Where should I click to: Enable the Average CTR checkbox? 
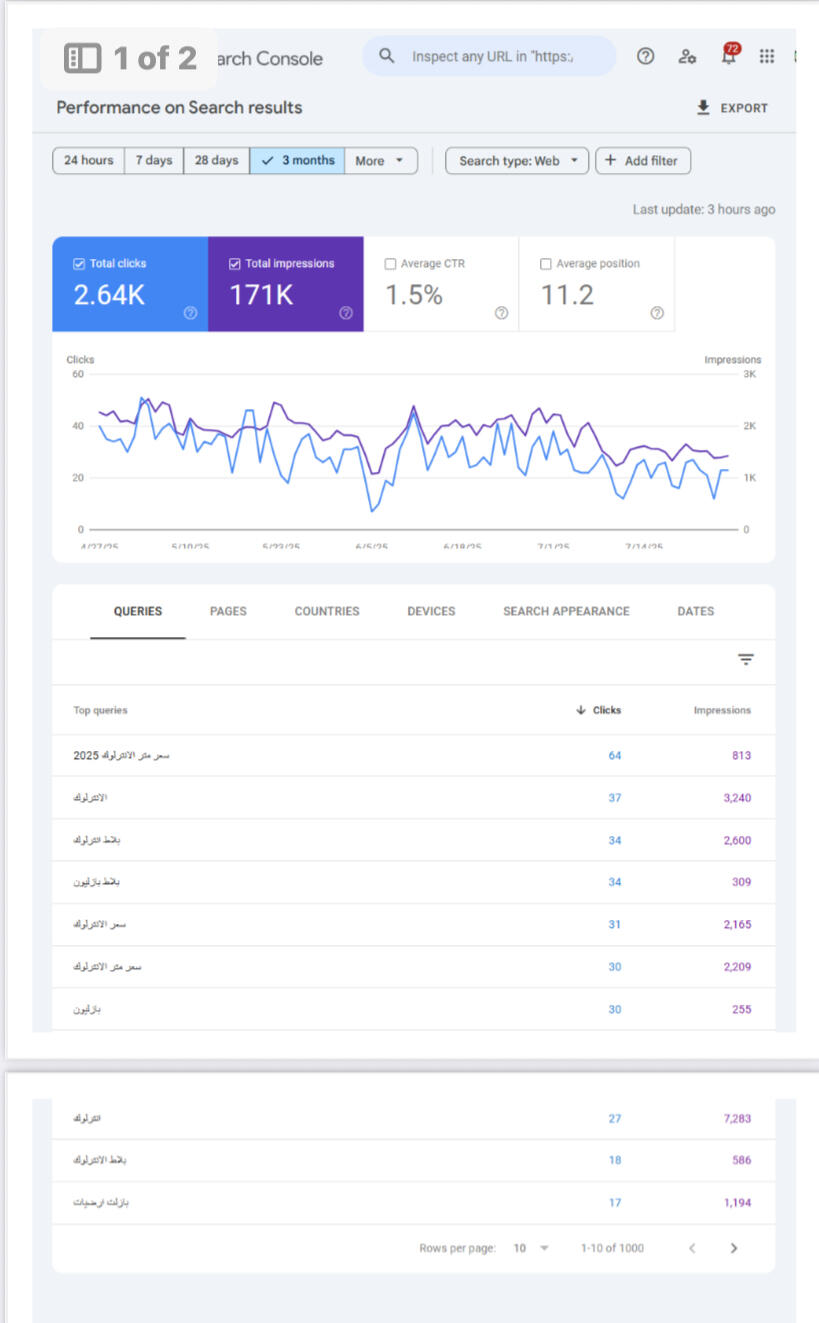click(390, 264)
